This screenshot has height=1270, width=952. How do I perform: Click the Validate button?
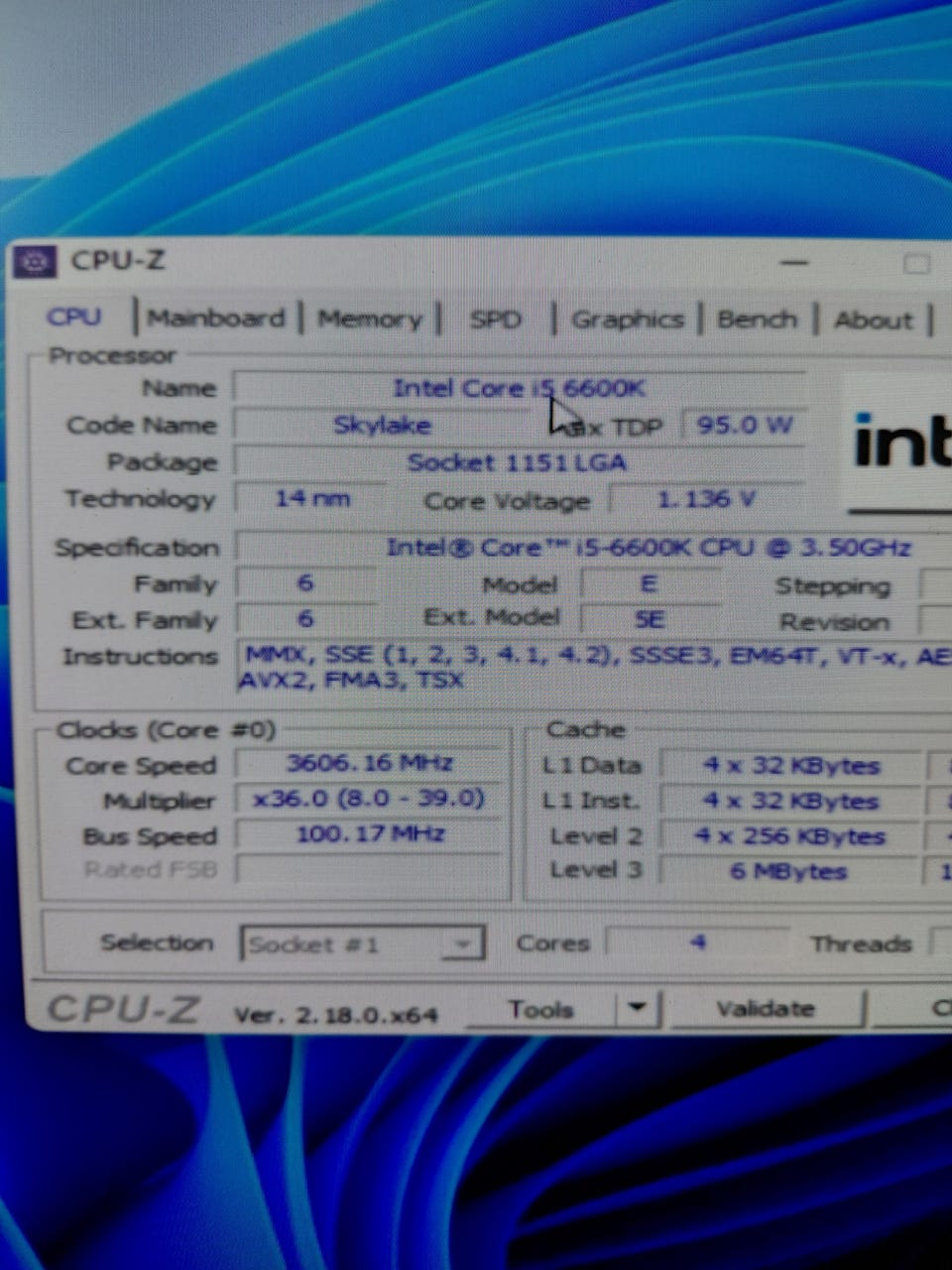point(766,1009)
